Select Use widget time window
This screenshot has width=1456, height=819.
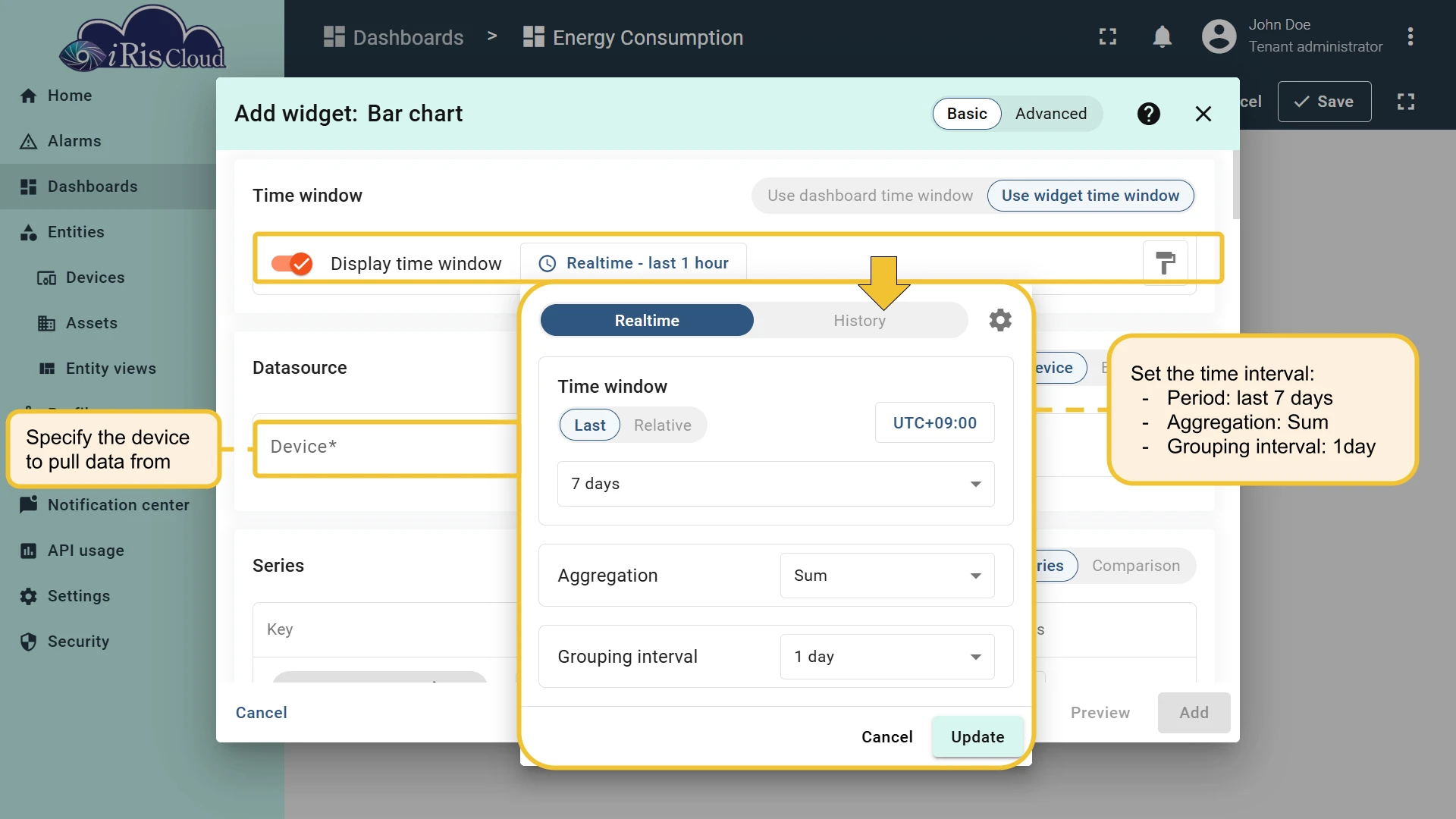(1090, 196)
